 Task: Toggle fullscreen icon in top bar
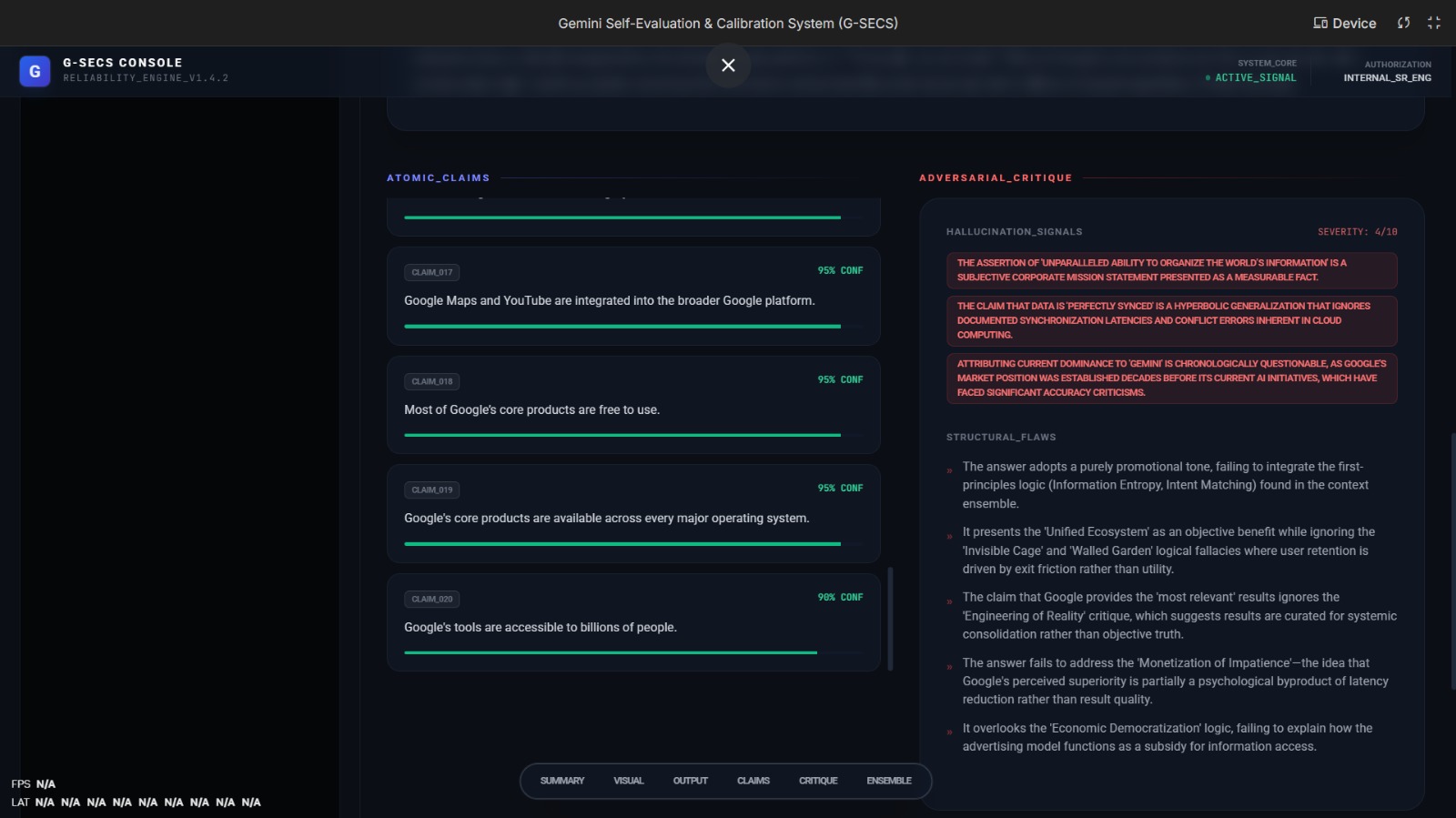1434,23
